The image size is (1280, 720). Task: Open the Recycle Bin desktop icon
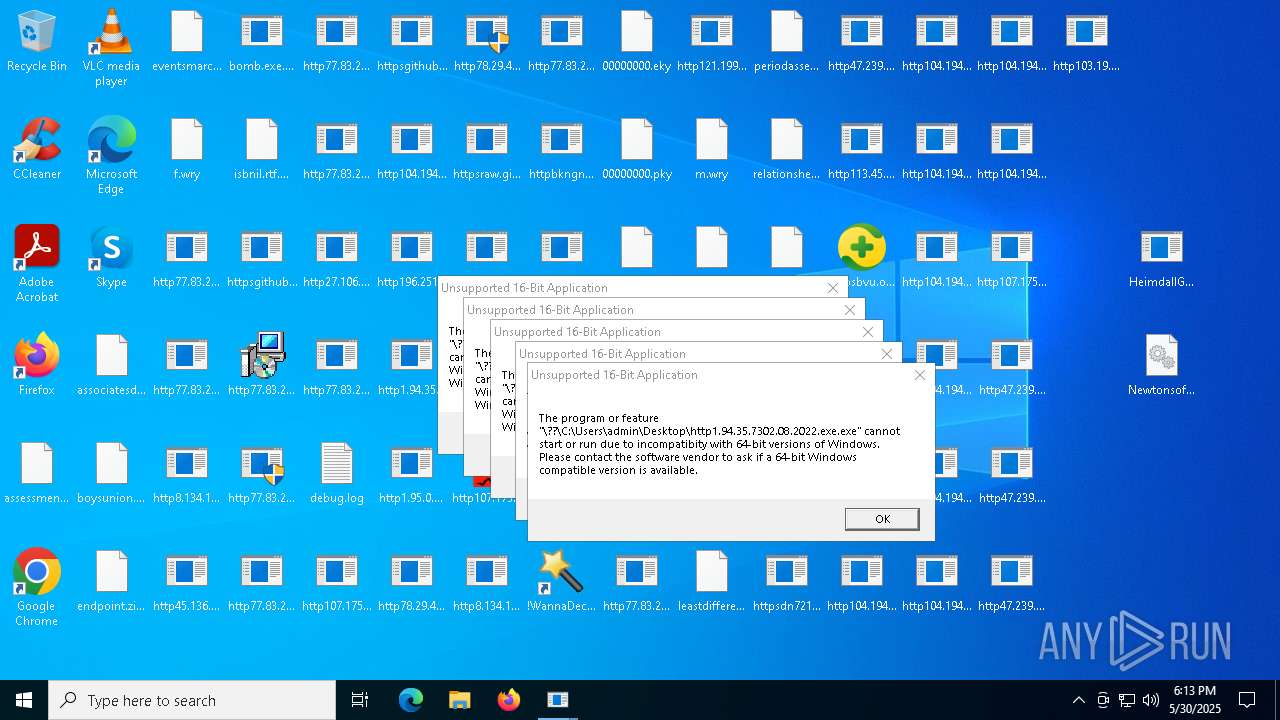(x=37, y=42)
